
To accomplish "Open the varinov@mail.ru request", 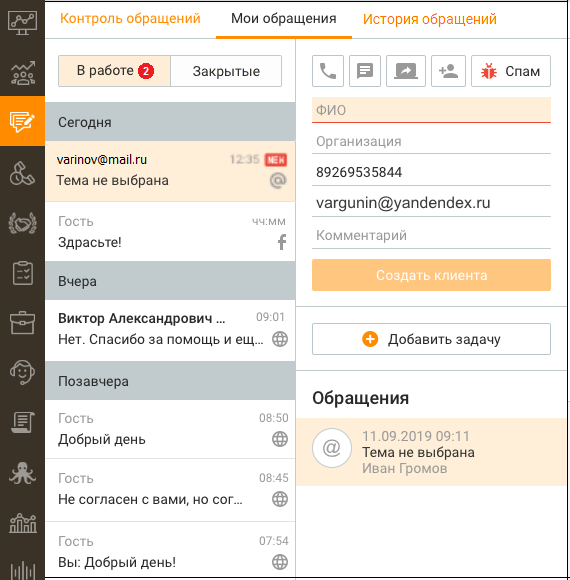I will (x=170, y=171).
